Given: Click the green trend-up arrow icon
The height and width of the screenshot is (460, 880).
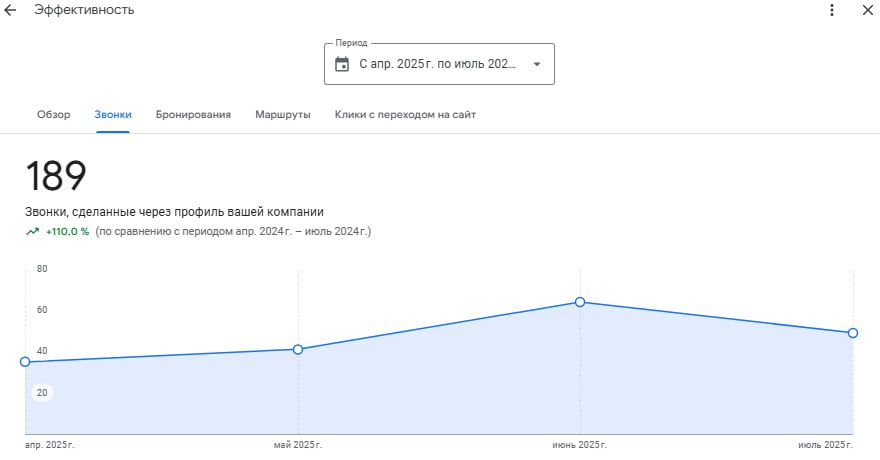Looking at the screenshot, I should [x=32, y=231].
